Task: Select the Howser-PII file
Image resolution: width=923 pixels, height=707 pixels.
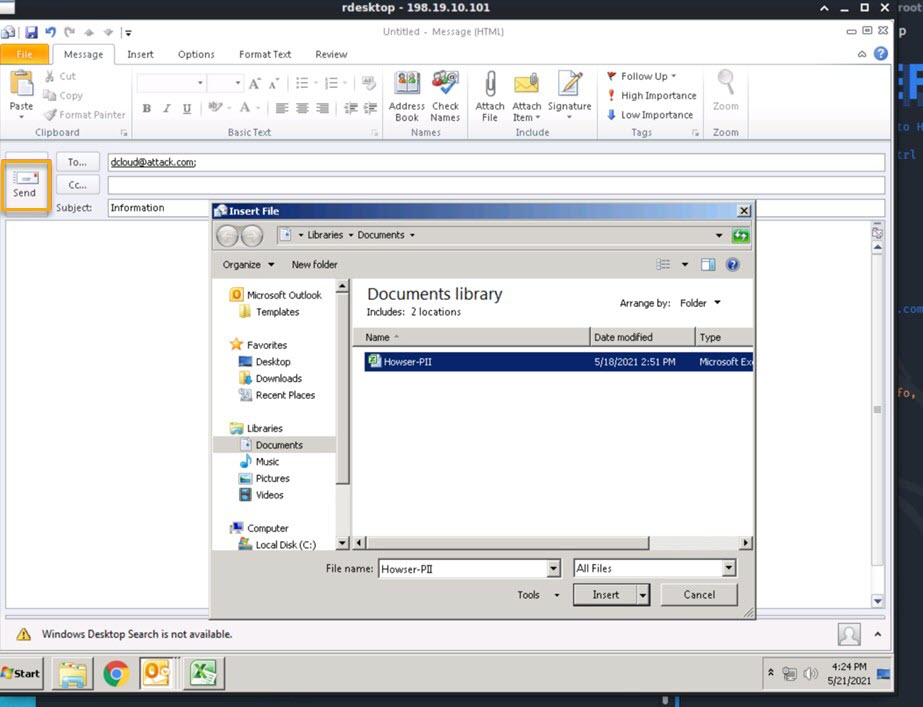Action: (x=558, y=361)
